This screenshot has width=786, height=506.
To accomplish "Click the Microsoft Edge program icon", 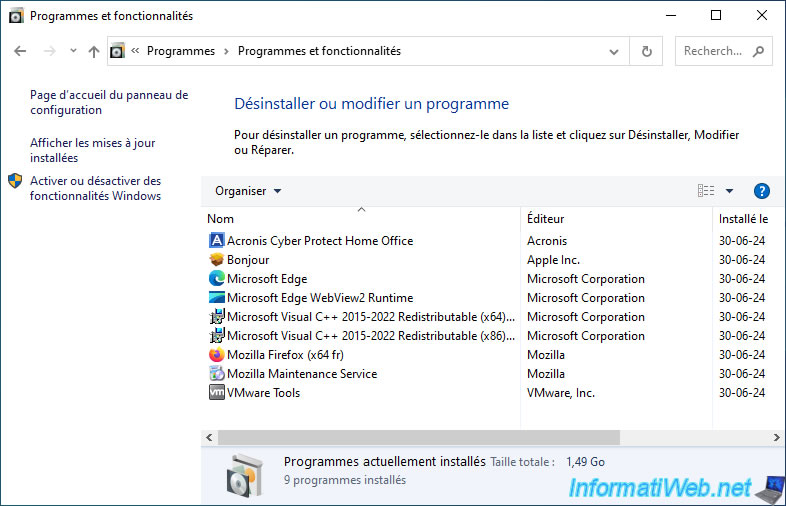I will [x=216, y=279].
